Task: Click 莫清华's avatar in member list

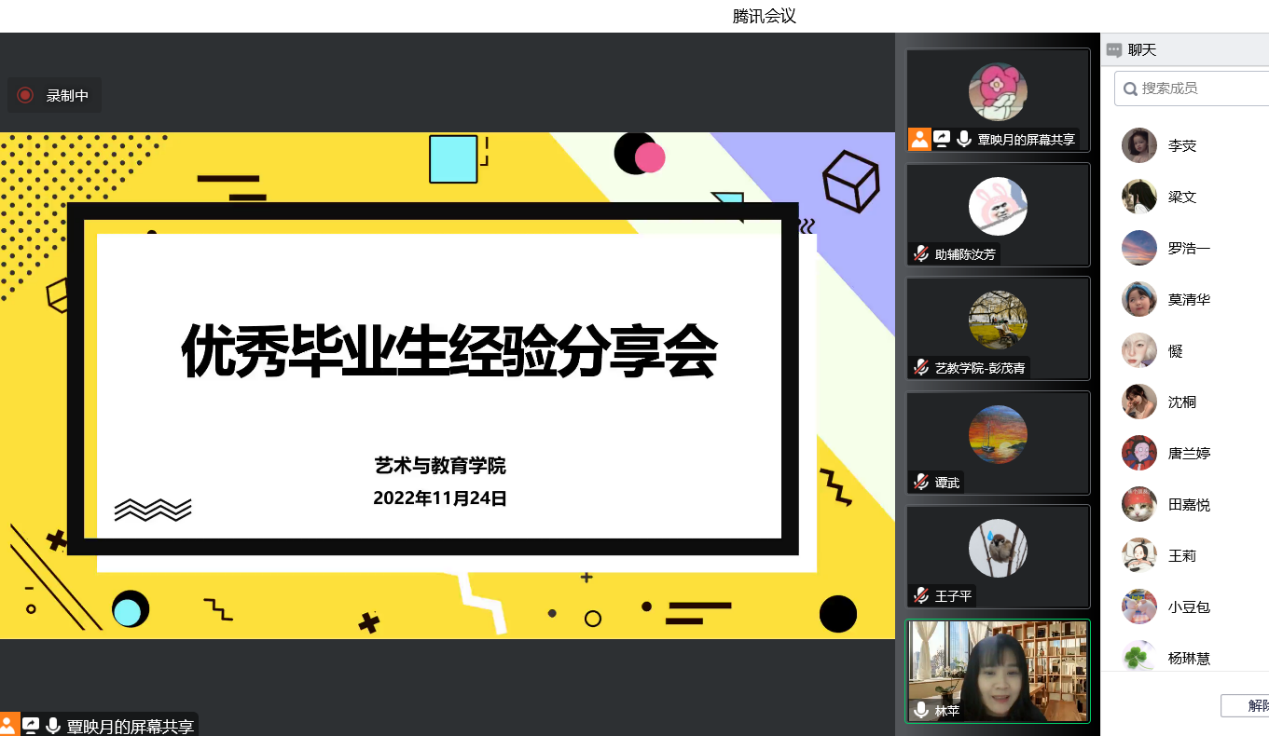Action: pos(1139,299)
